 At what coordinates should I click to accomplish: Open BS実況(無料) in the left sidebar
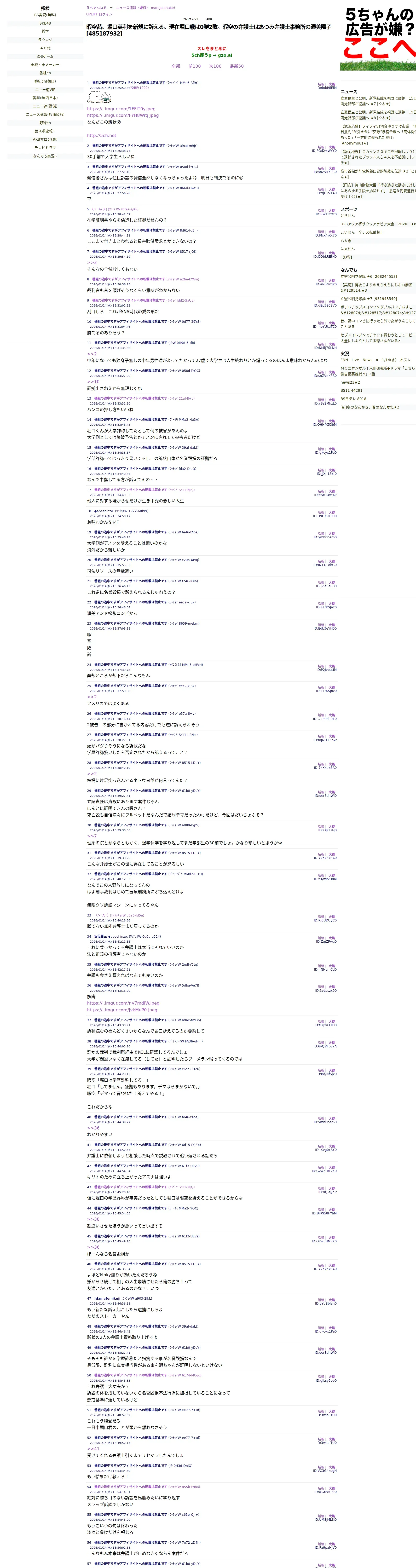45,15
